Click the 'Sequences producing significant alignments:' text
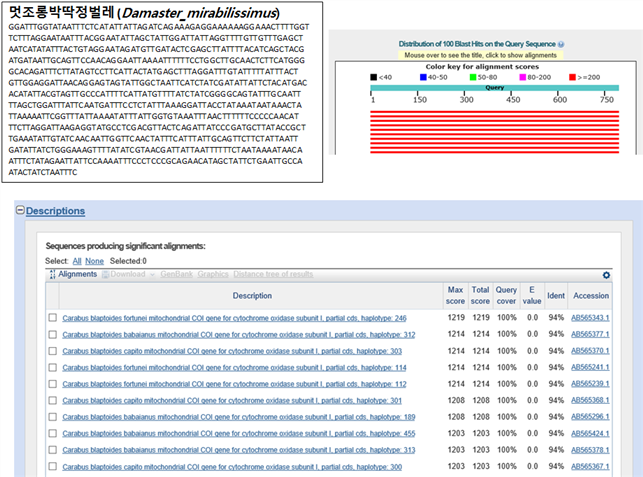643x477 pixels. 125,246
